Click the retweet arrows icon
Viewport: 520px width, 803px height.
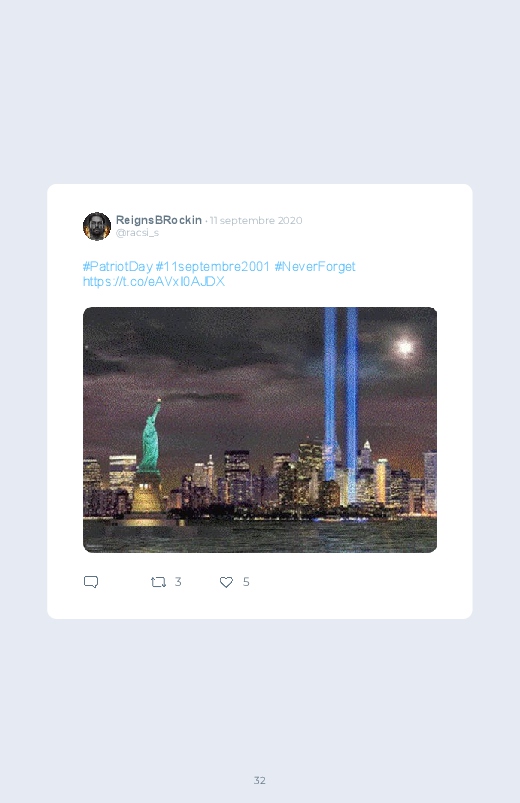158,582
